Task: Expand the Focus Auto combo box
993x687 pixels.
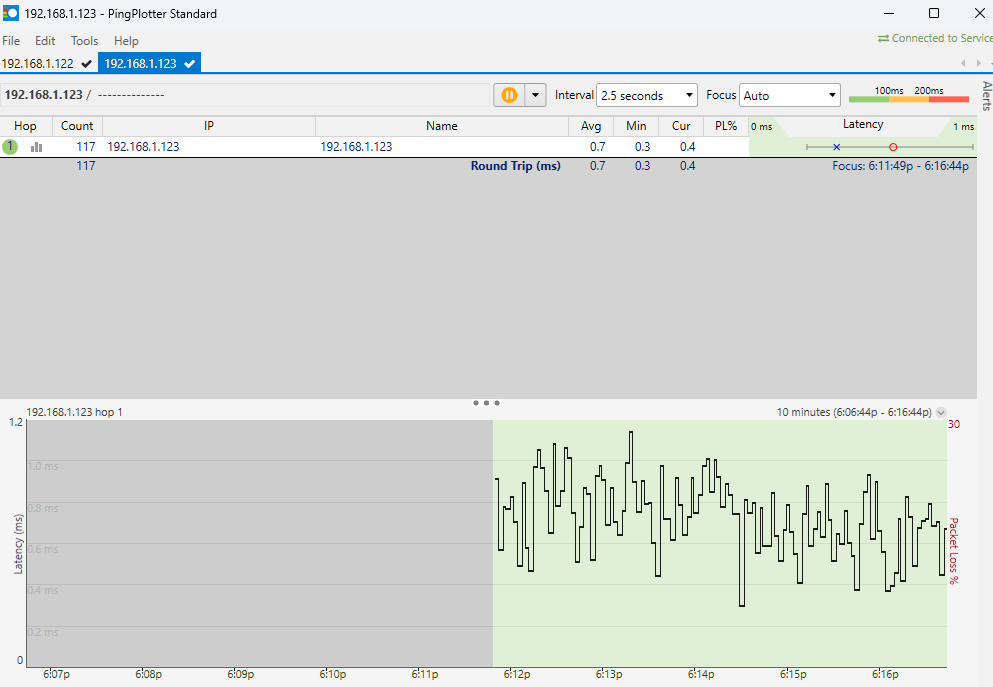Action: pos(789,95)
